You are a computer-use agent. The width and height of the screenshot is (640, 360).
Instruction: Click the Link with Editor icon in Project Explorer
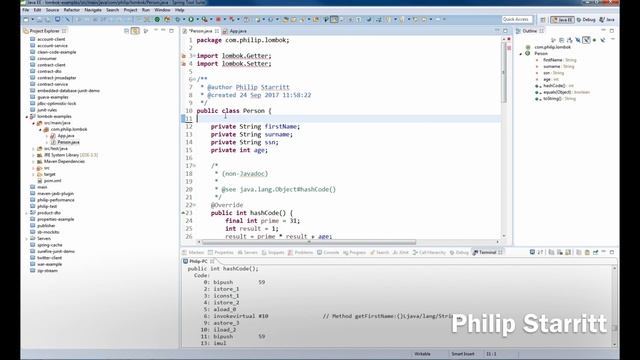point(135,31)
